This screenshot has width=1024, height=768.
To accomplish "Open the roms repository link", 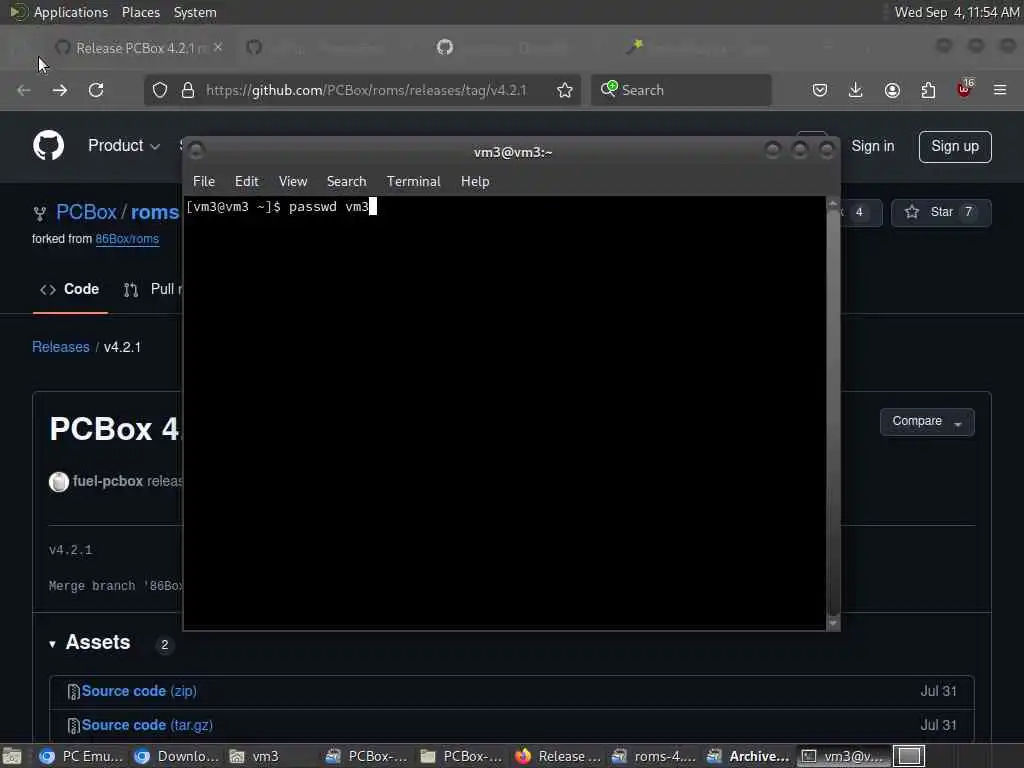I will pyautogui.click(x=155, y=212).
